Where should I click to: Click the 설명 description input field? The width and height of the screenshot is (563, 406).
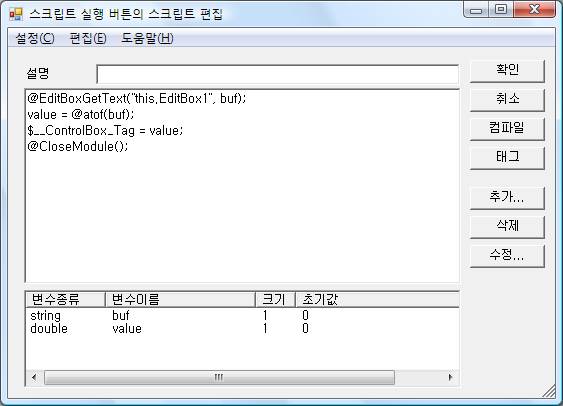point(278,74)
